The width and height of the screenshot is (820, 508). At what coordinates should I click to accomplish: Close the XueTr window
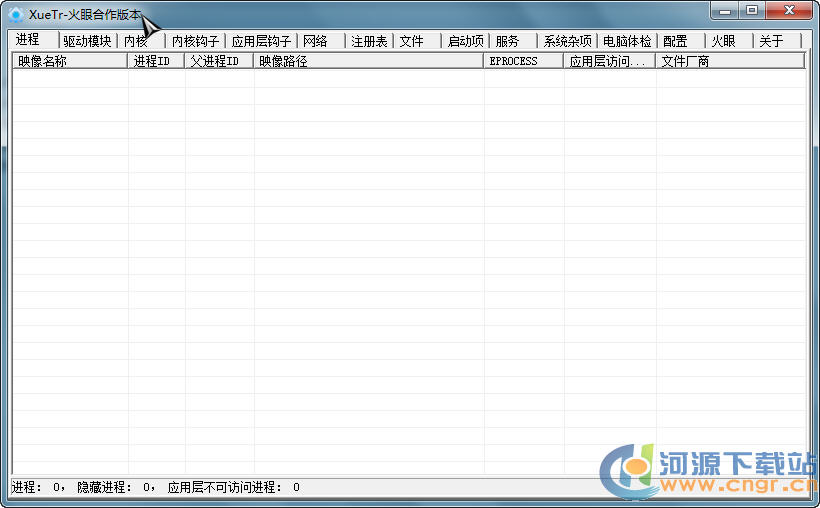click(x=789, y=10)
